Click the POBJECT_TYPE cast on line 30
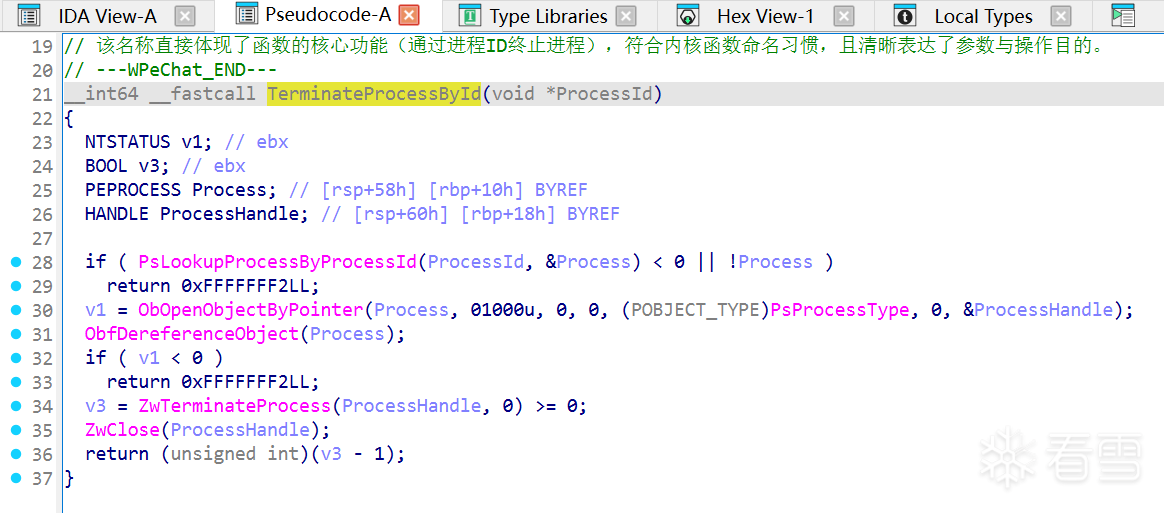The width and height of the screenshot is (1164, 513). point(696,310)
